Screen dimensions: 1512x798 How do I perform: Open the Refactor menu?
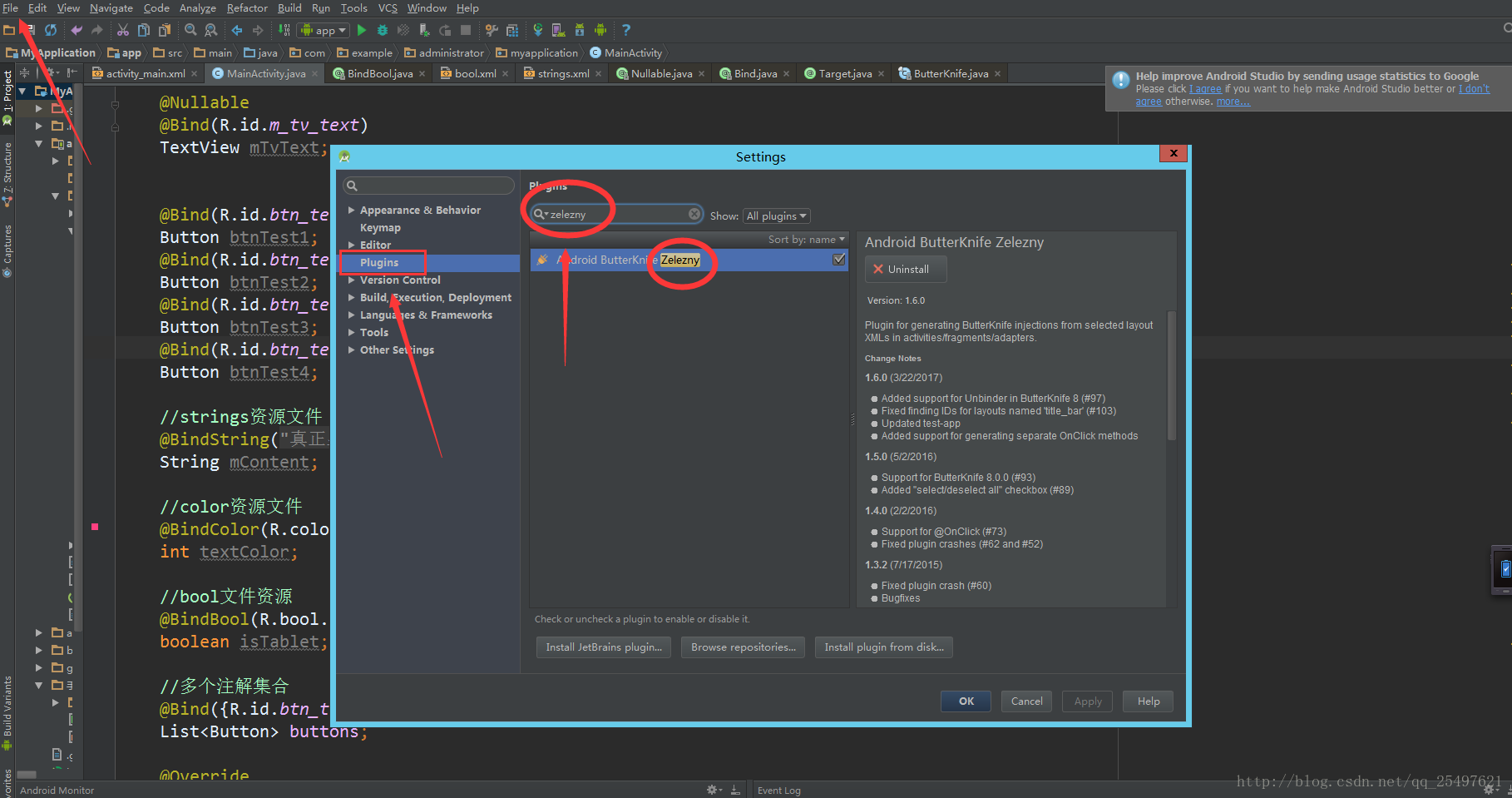(x=247, y=7)
